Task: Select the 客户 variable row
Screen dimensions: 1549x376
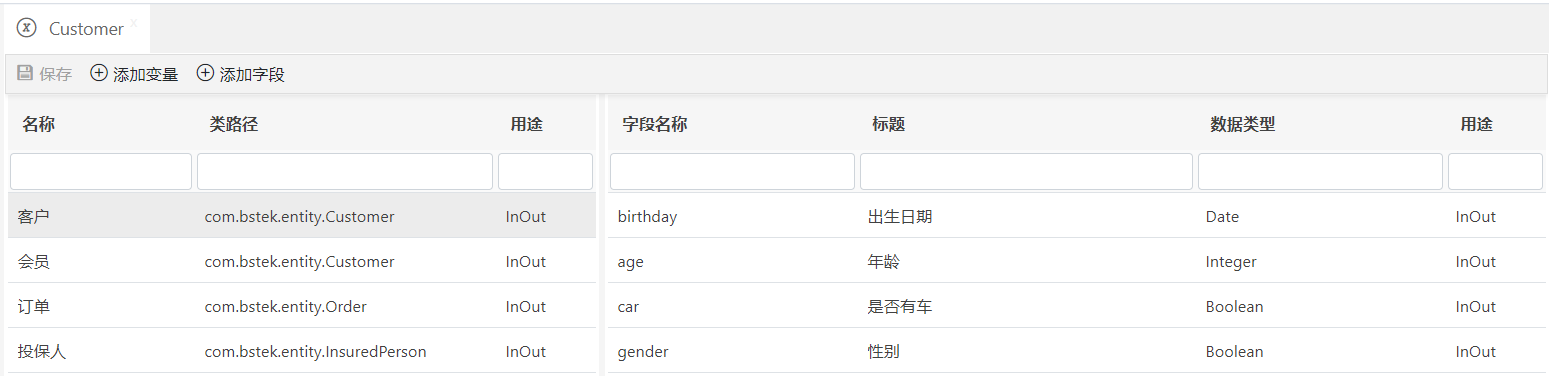Action: point(302,216)
